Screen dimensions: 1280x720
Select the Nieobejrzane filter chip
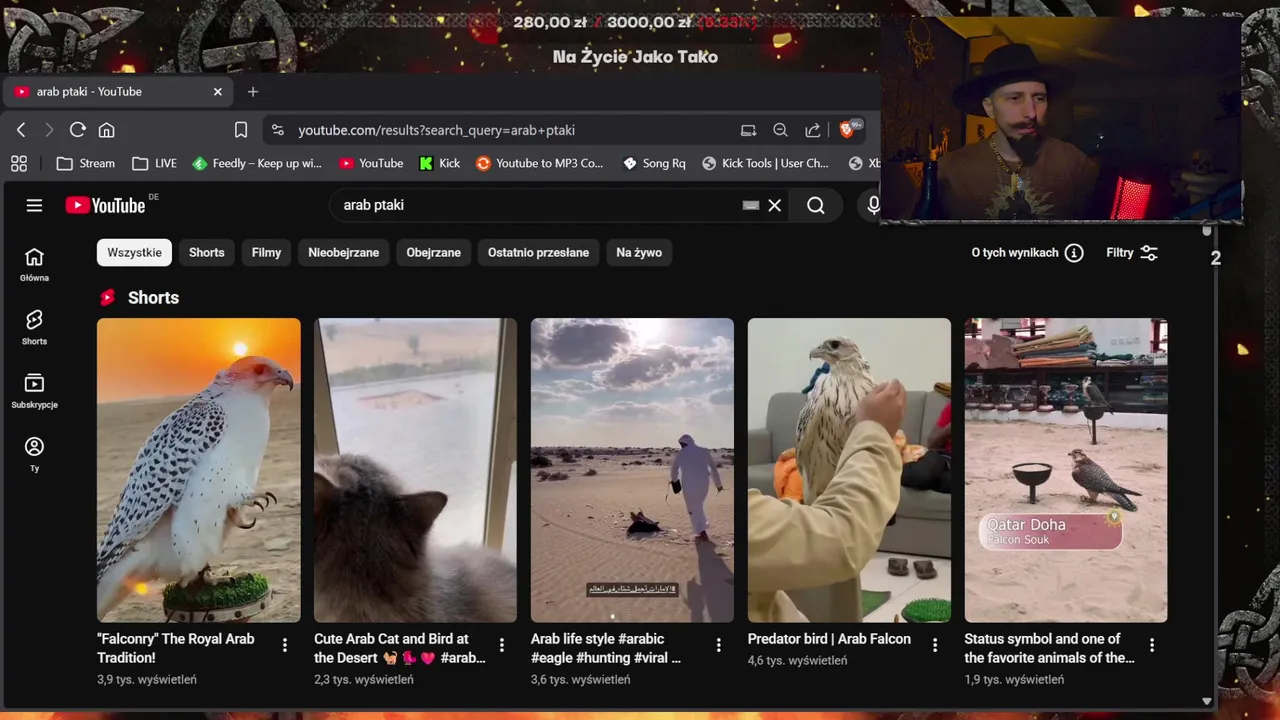tap(343, 253)
